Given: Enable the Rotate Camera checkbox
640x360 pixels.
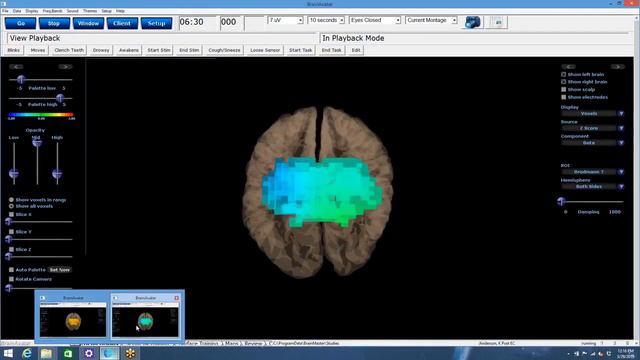Looking at the screenshot, I should (11, 279).
